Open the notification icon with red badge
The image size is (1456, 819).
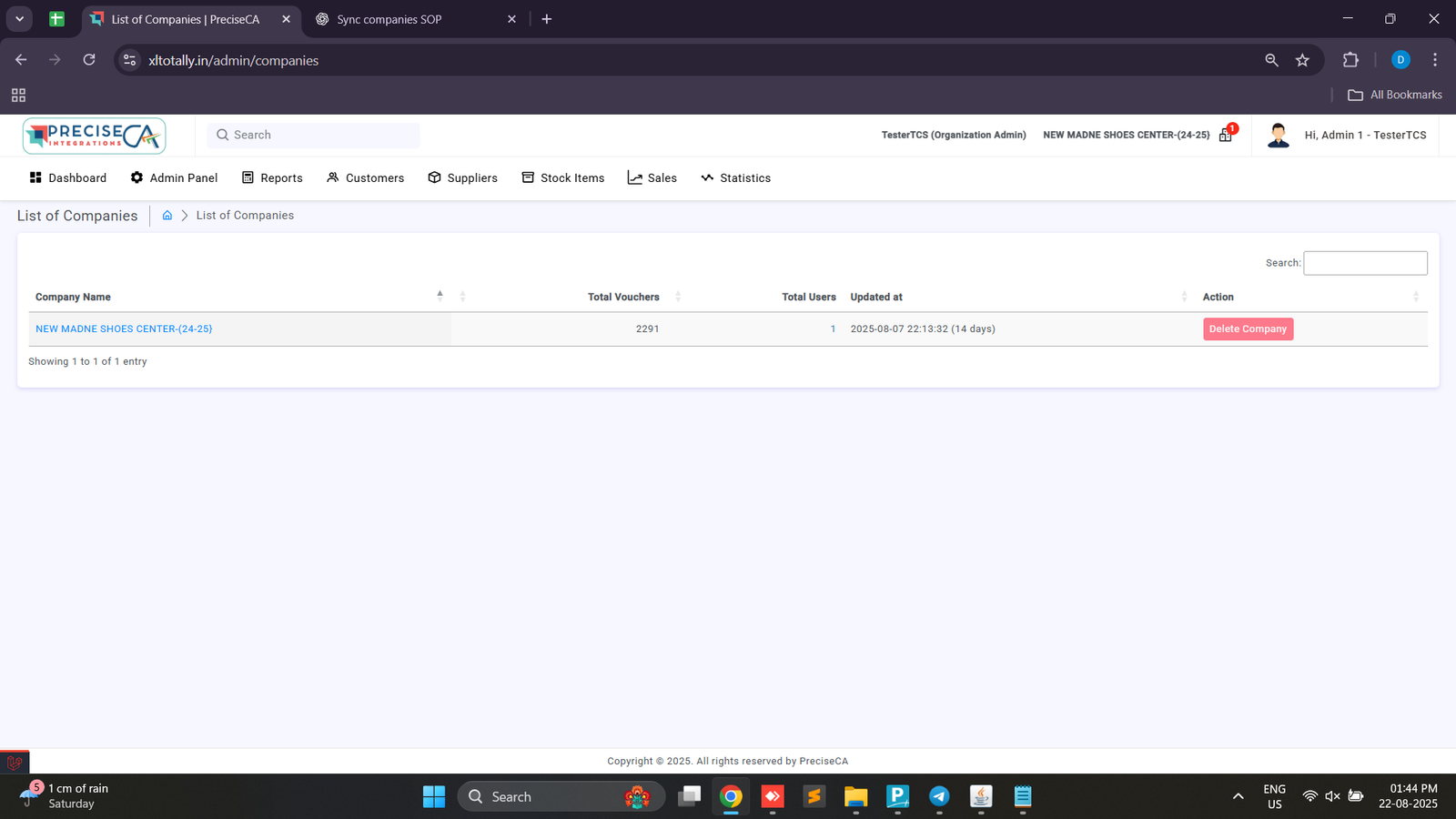click(x=1226, y=135)
